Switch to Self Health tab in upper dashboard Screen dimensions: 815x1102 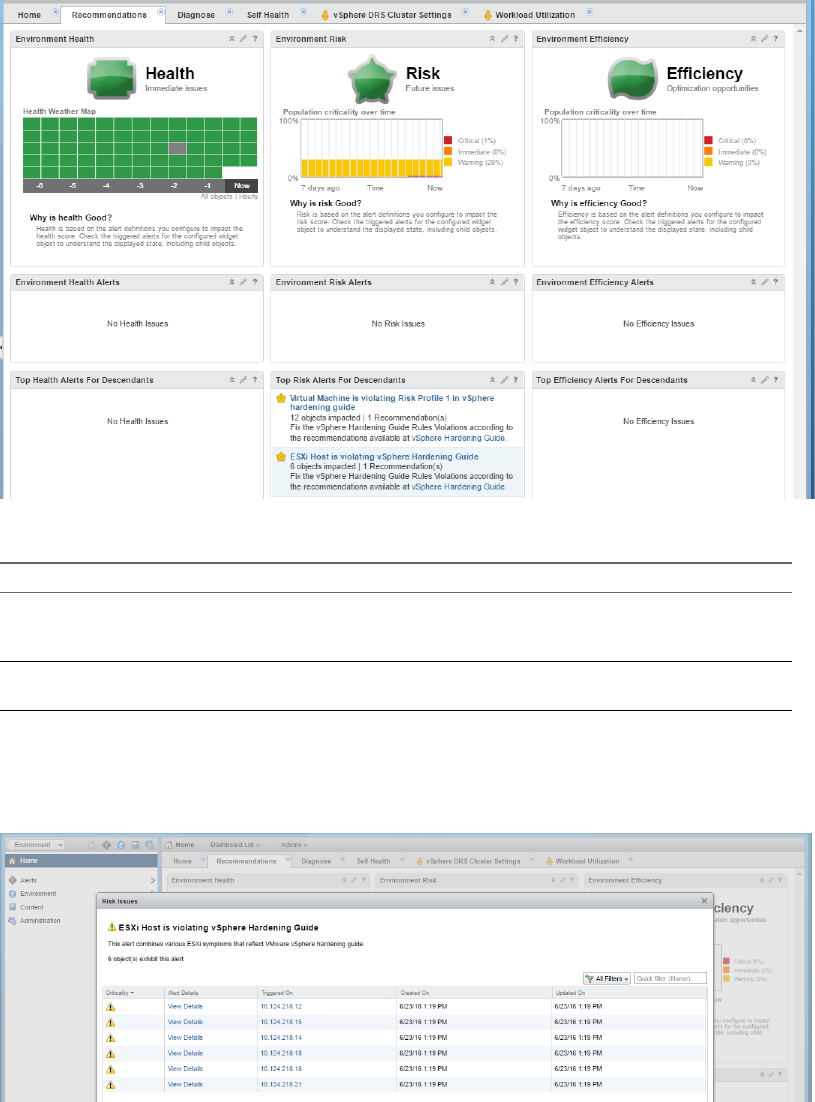(x=268, y=15)
